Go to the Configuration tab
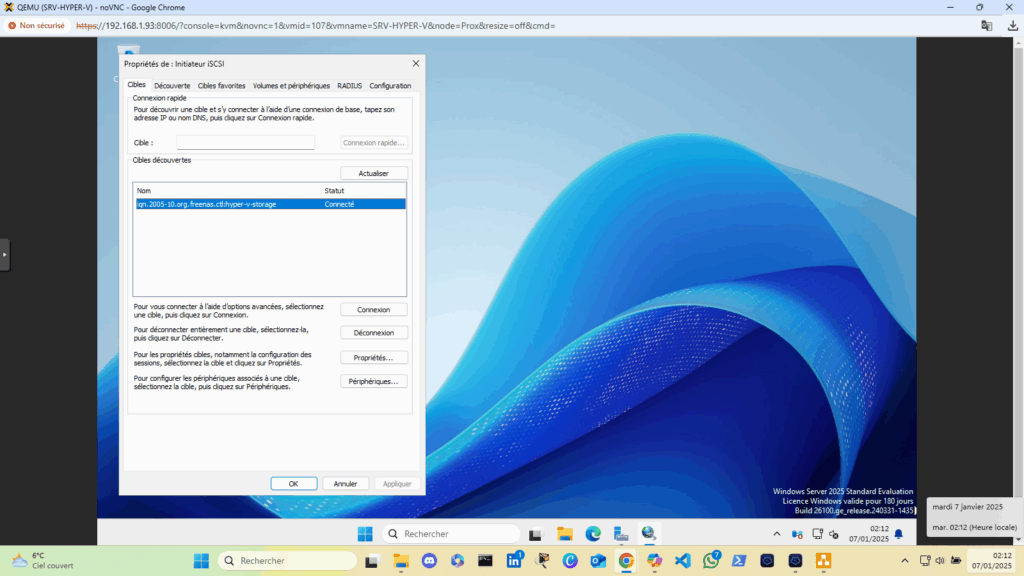Image resolution: width=1024 pixels, height=576 pixels. [390, 86]
